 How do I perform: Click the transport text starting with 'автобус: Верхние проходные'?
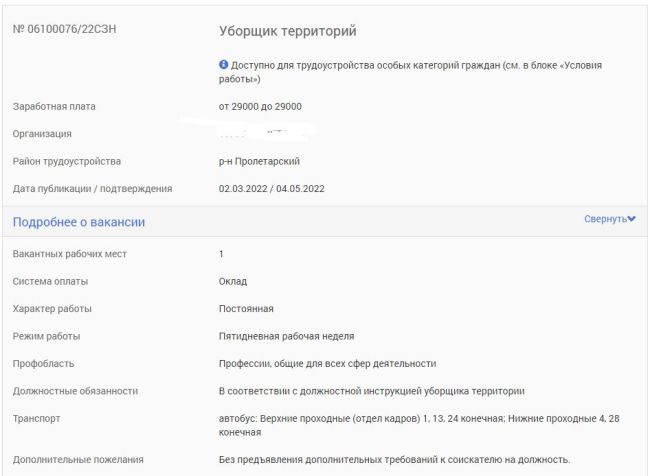pyautogui.click(x=419, y=425)
